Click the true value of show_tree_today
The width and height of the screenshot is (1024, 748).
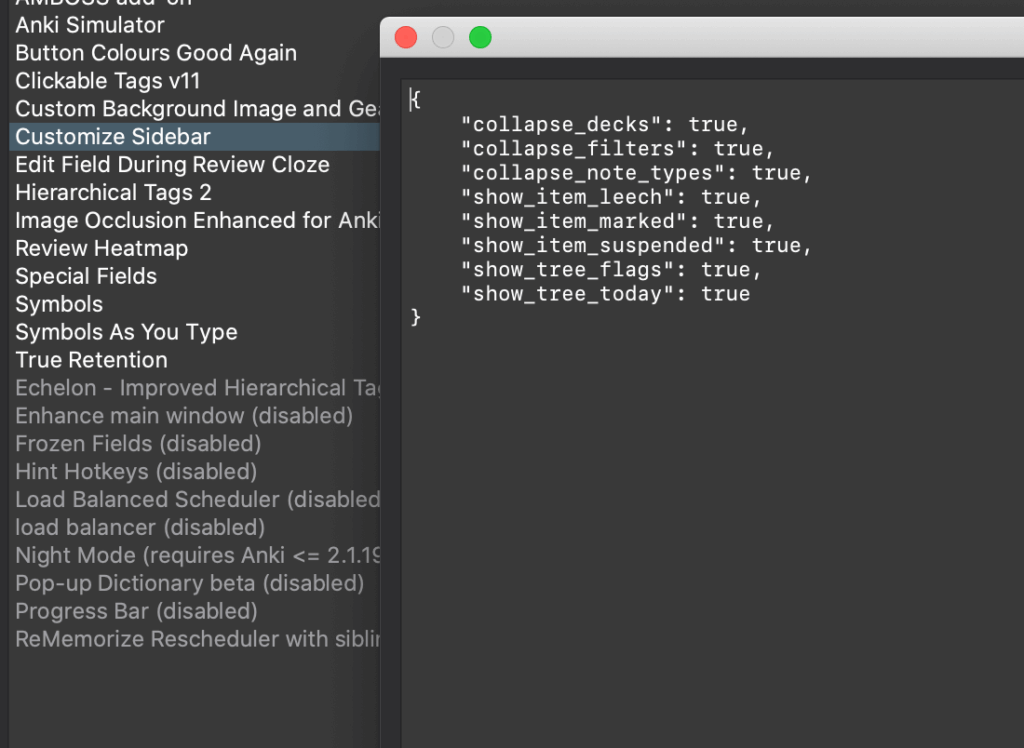(726, 293)
